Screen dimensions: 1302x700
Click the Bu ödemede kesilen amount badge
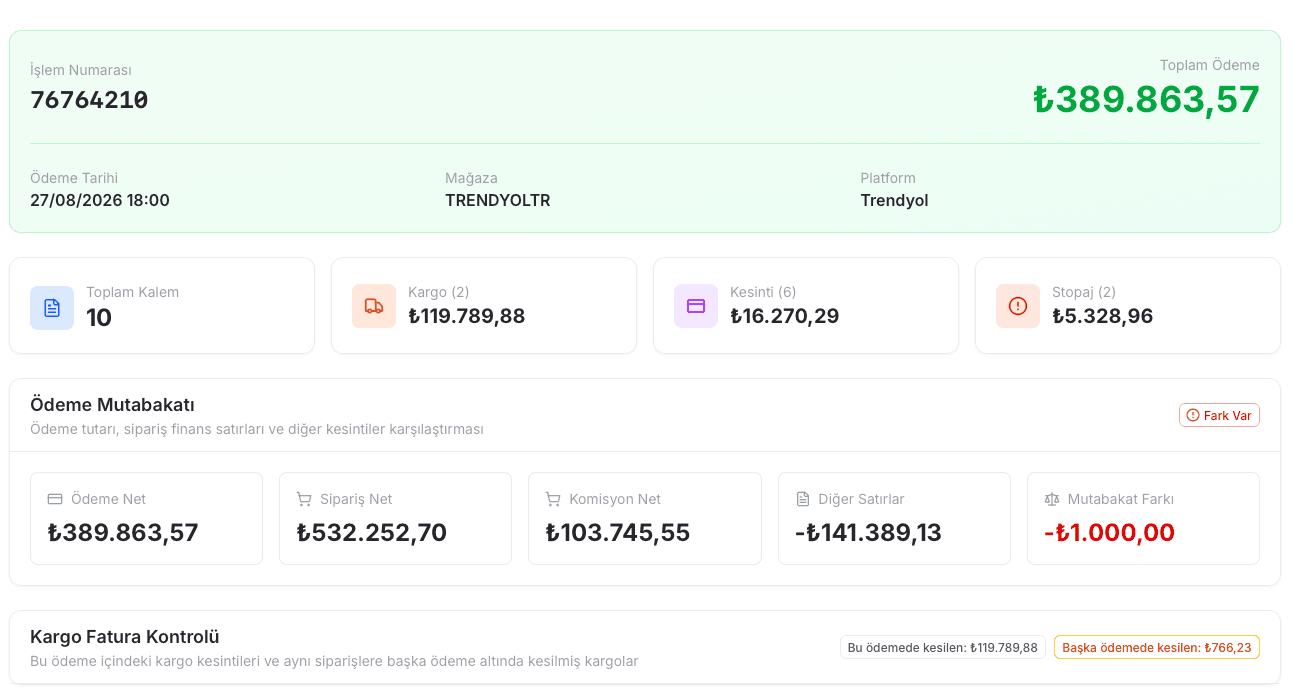943,647
